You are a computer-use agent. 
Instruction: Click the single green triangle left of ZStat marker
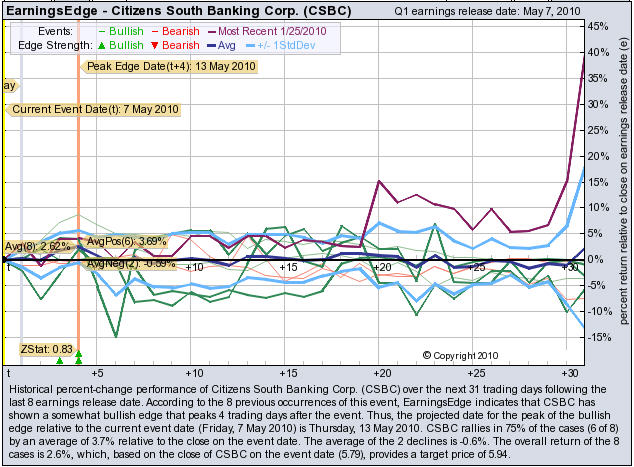[x=59, y=360]
